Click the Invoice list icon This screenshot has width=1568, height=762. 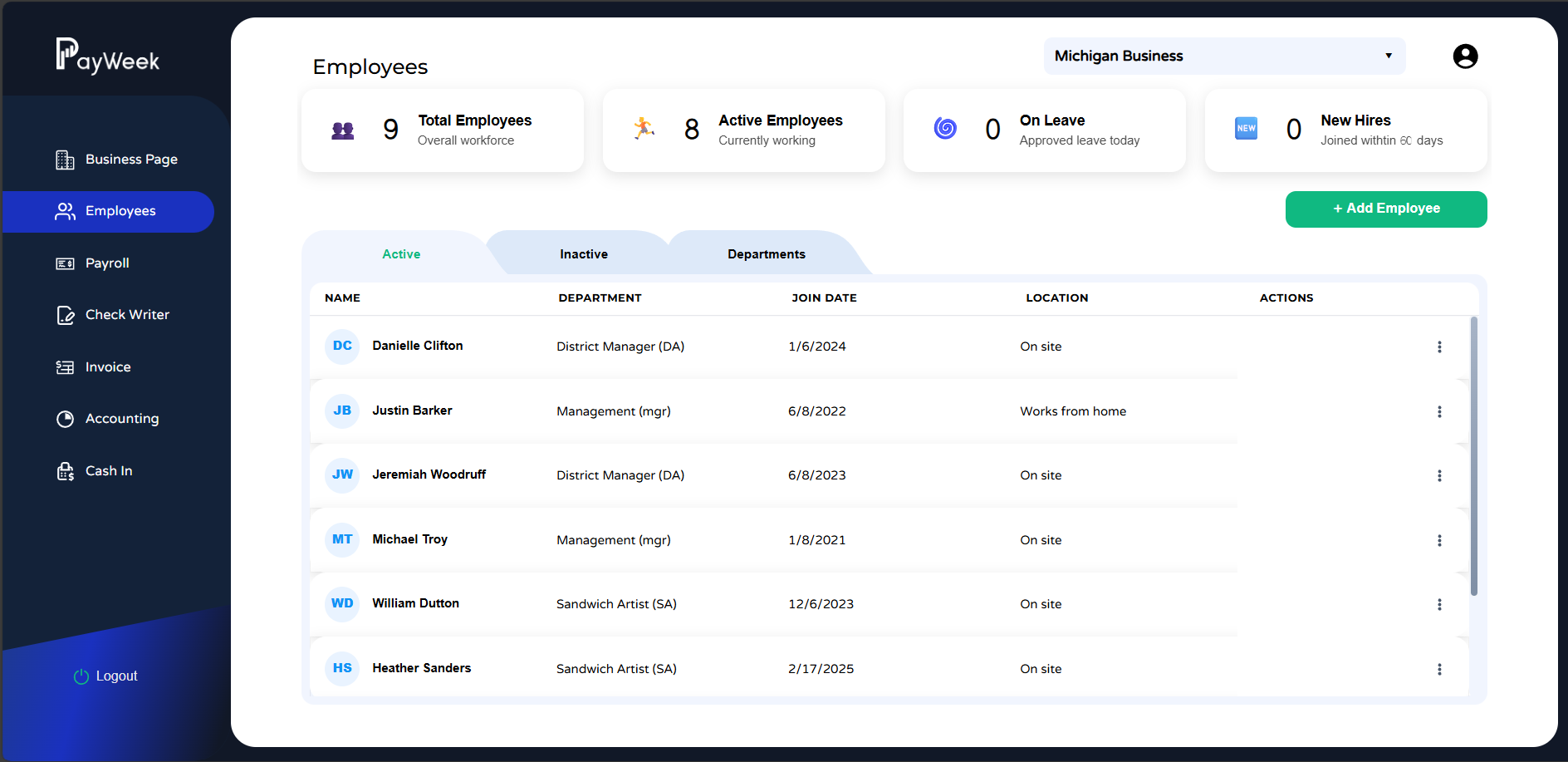tap(65, 367)
